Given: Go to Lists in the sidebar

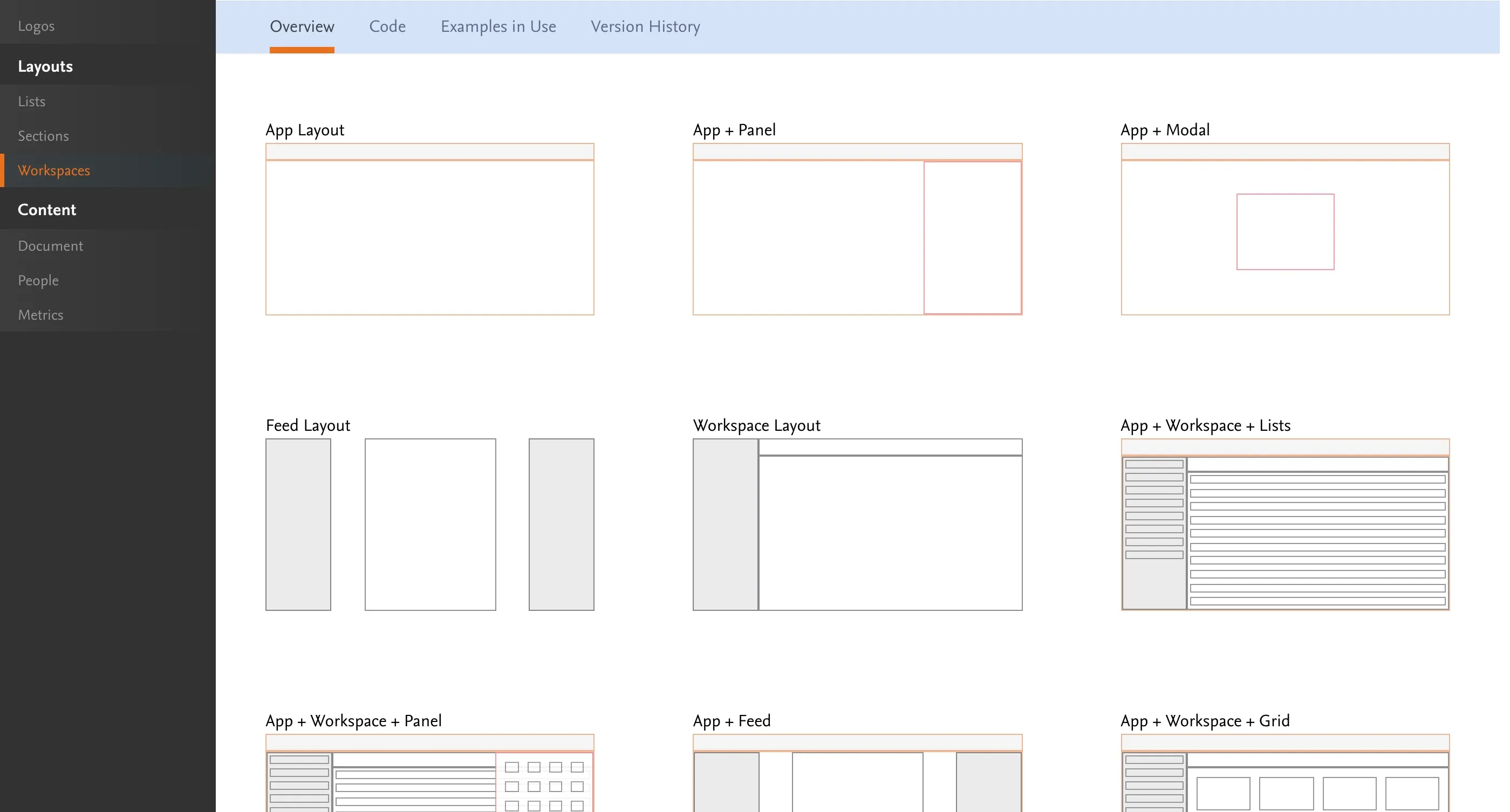Looking at the screenshot, I should pos(32,102).
